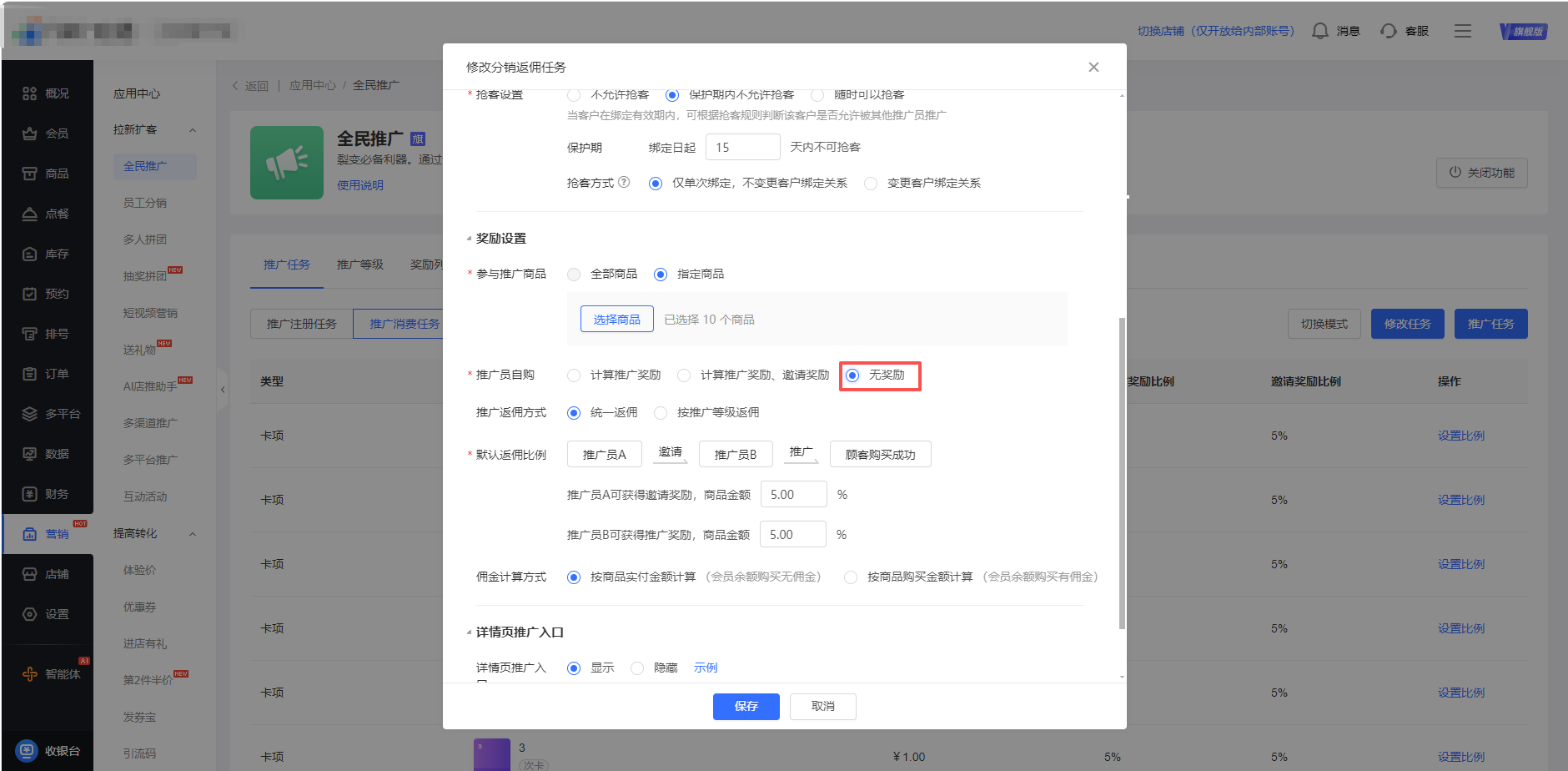Select the 全部商品 radio option
Screen dimensions: 1568x771
tap(574, 275)
